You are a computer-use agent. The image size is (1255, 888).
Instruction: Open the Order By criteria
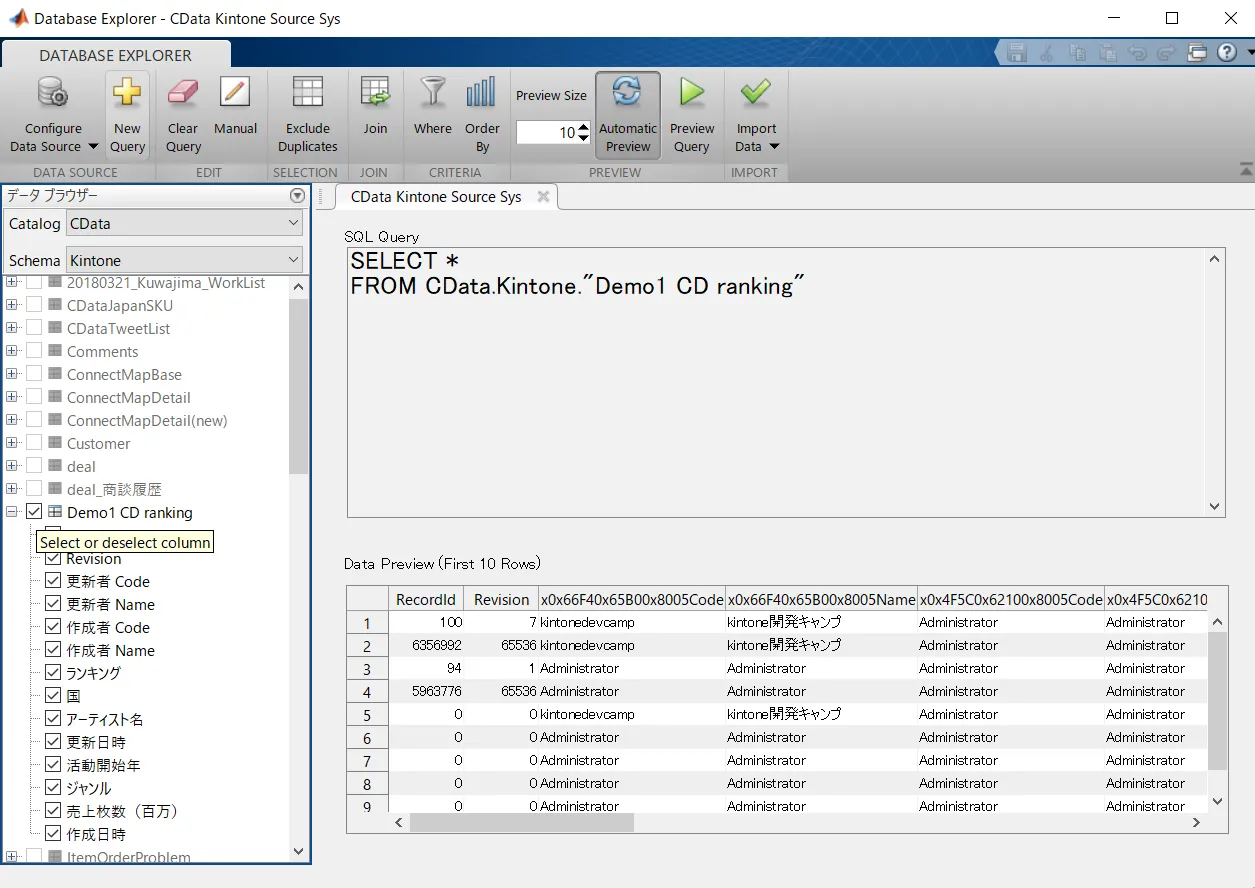pyautogui.click(x=482, y=112)
